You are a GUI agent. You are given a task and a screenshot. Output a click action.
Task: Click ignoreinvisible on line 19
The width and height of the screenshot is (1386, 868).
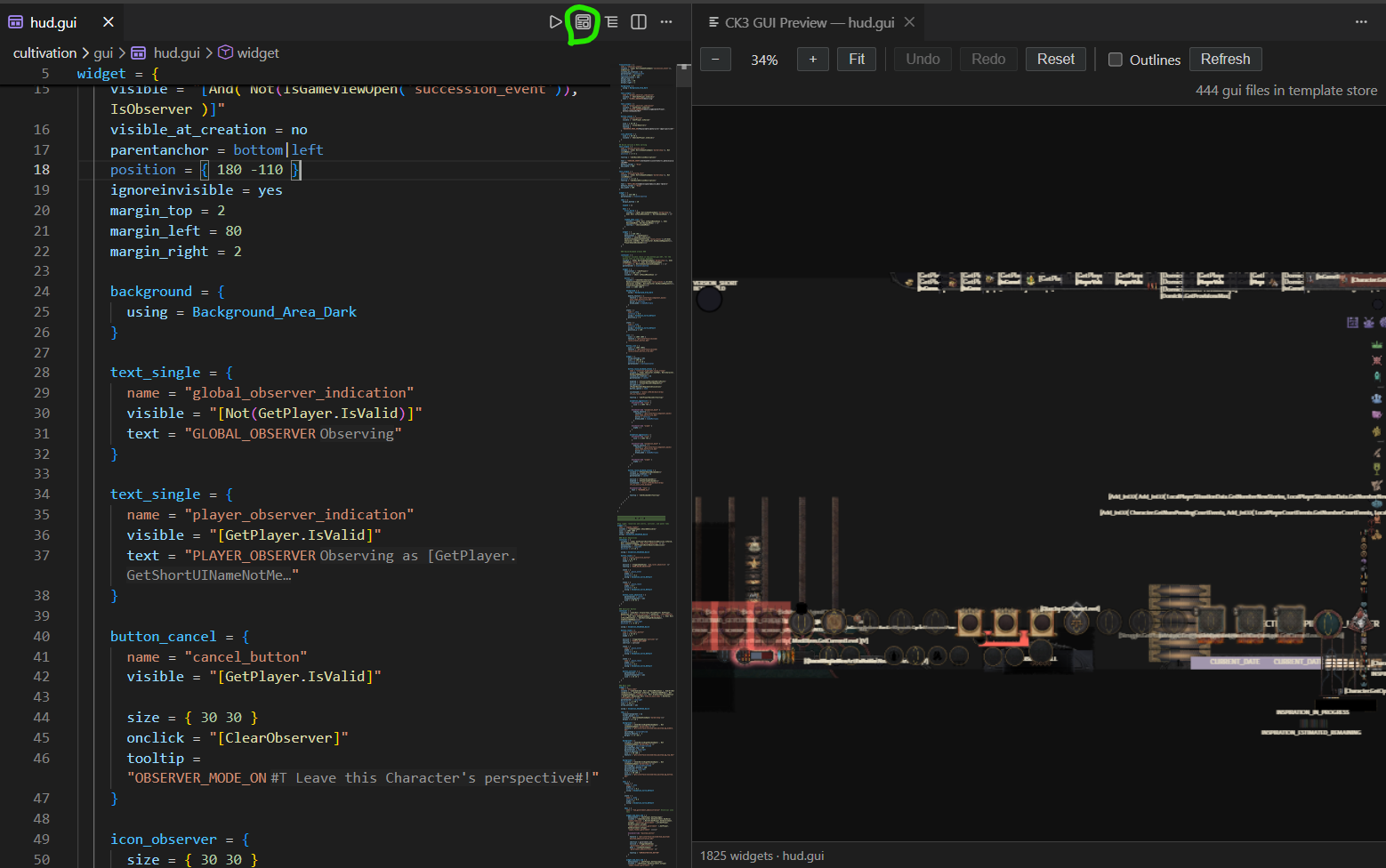pos(172,190)
